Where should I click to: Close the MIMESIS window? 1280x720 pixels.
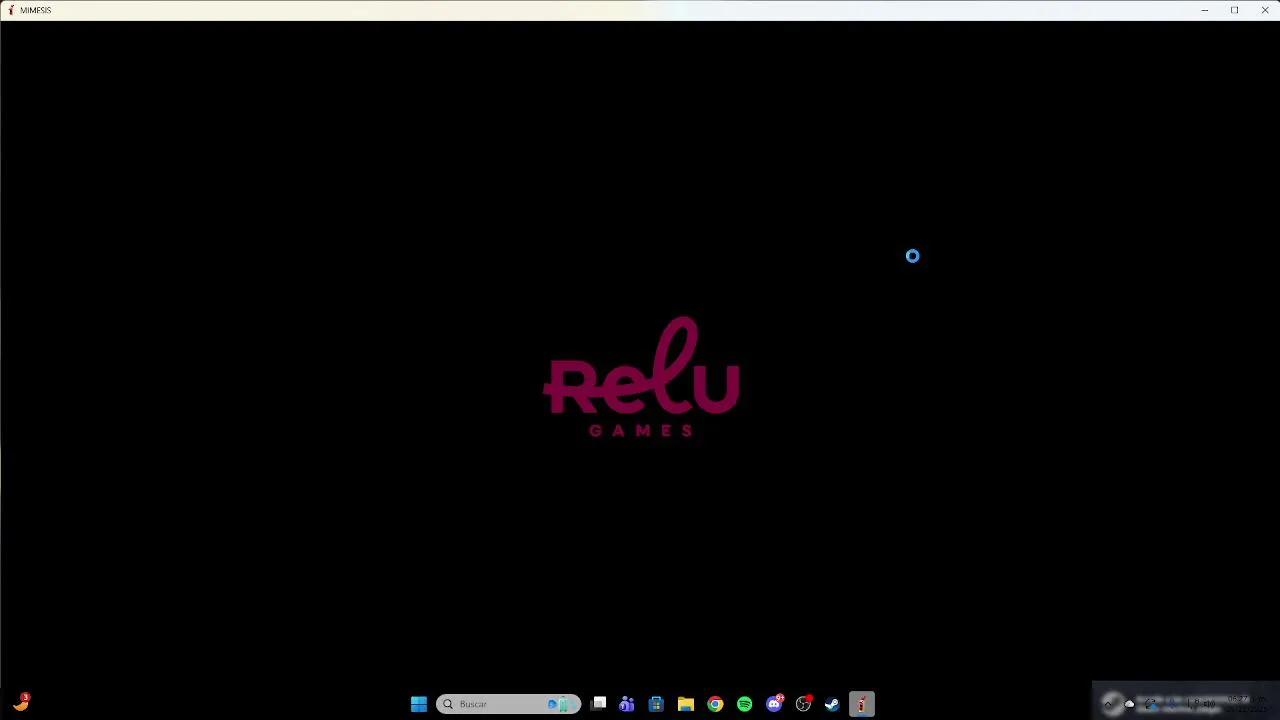click(1265, 10)
